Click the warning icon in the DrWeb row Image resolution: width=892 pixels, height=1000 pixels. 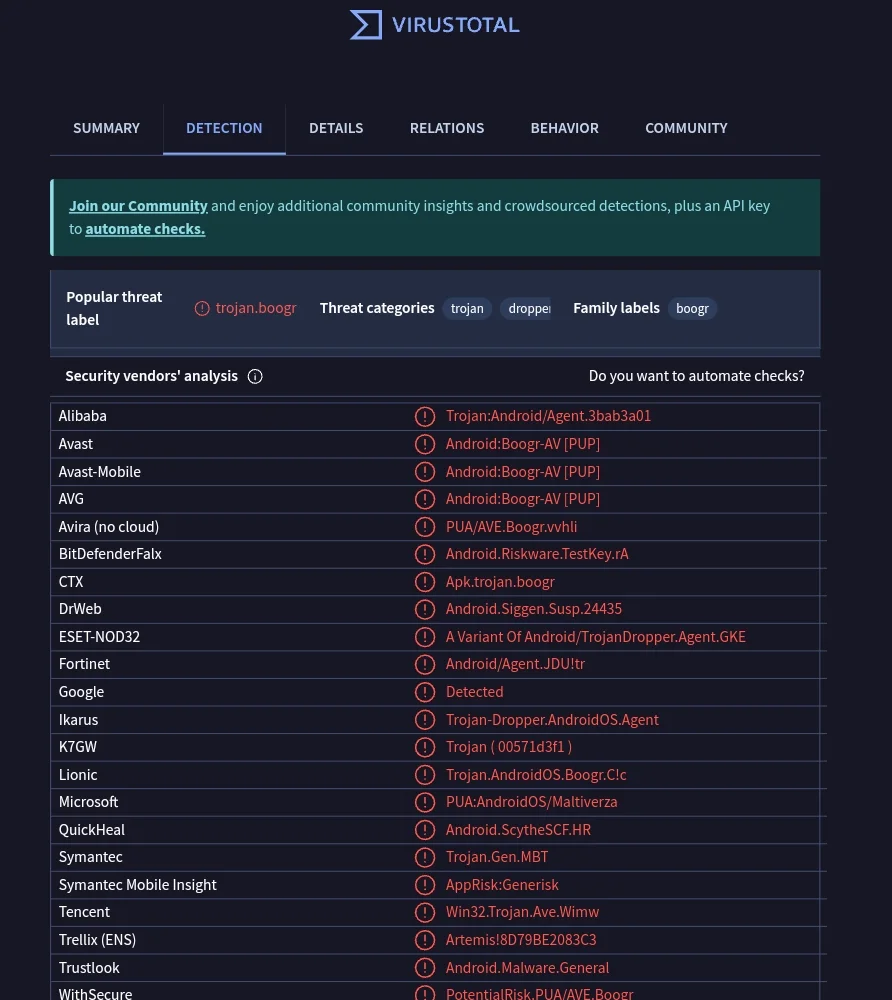click(425, 609)
